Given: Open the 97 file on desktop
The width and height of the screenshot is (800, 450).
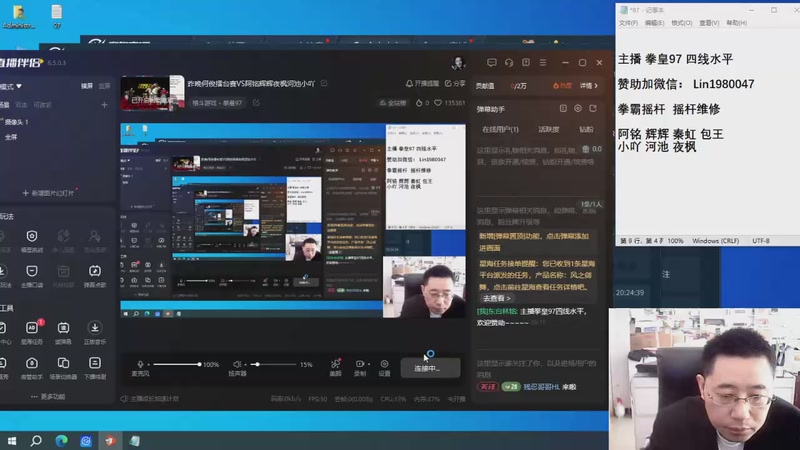Looking at the screenshot, I should click(57, 16).
